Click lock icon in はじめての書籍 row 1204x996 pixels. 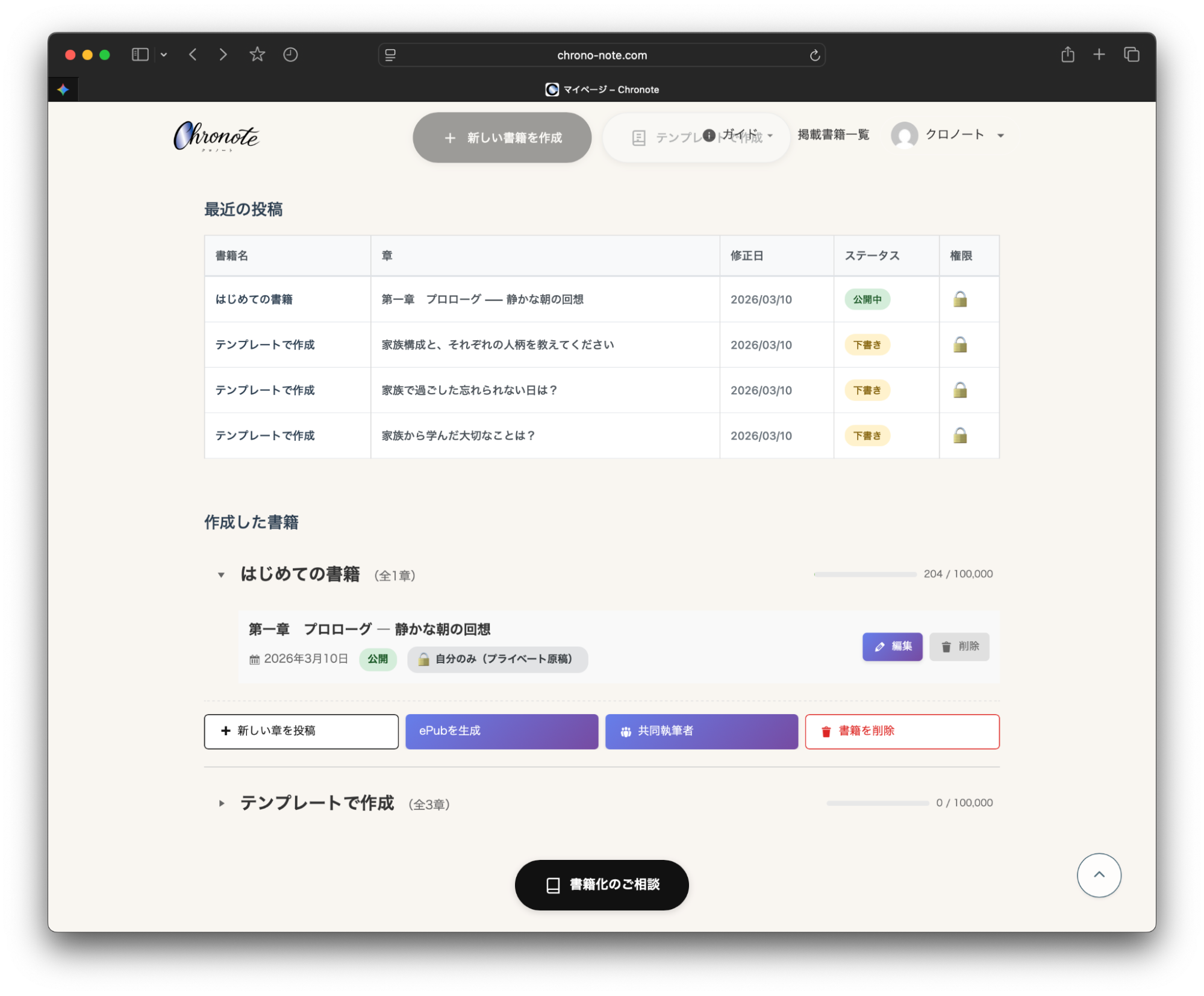click(960, 299)
